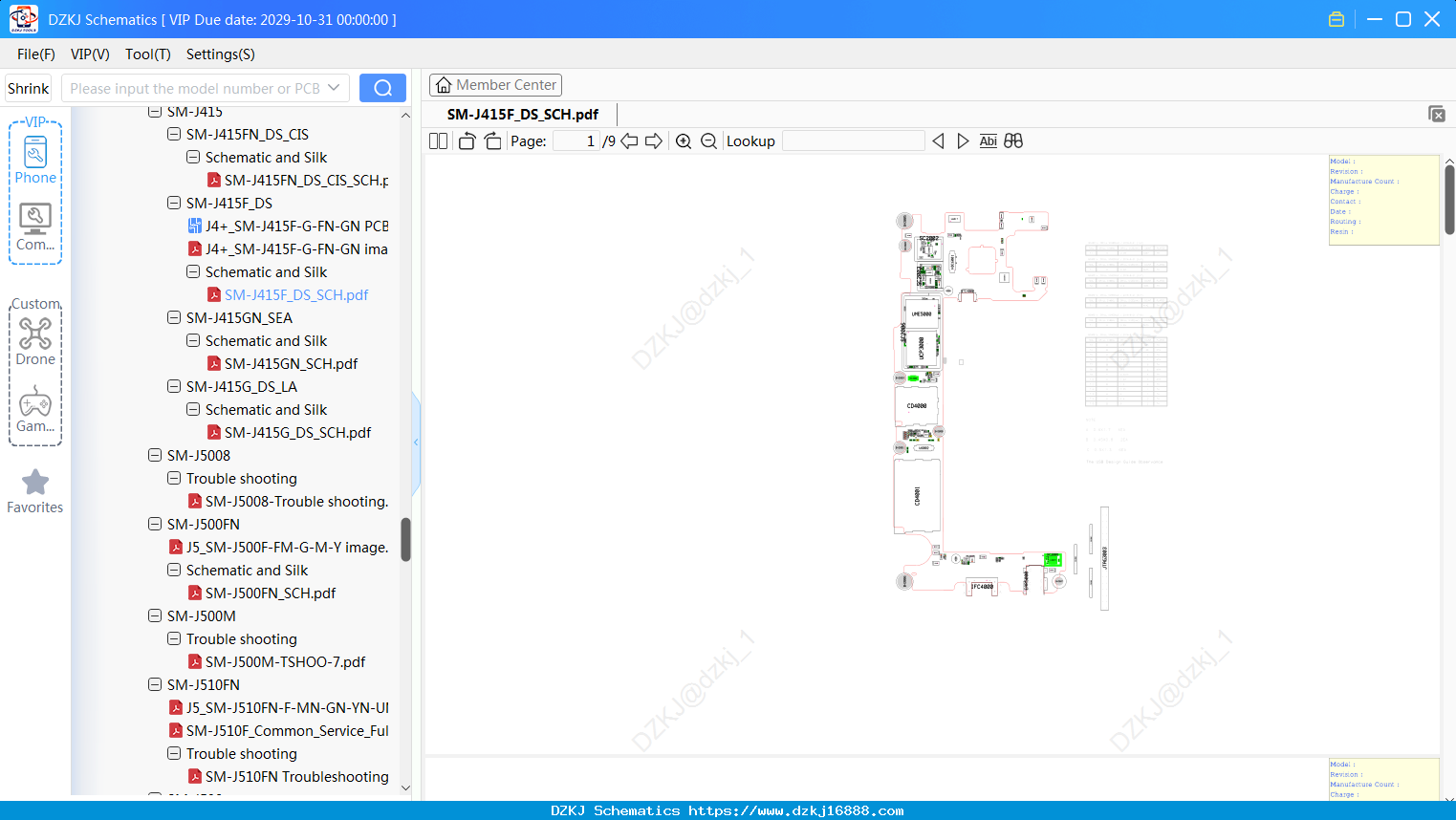The image size is (1456, 820).
Task: Open J4+_SM-J415F-G-FN-GN PCB file
Action: click(x=288, y=227)
